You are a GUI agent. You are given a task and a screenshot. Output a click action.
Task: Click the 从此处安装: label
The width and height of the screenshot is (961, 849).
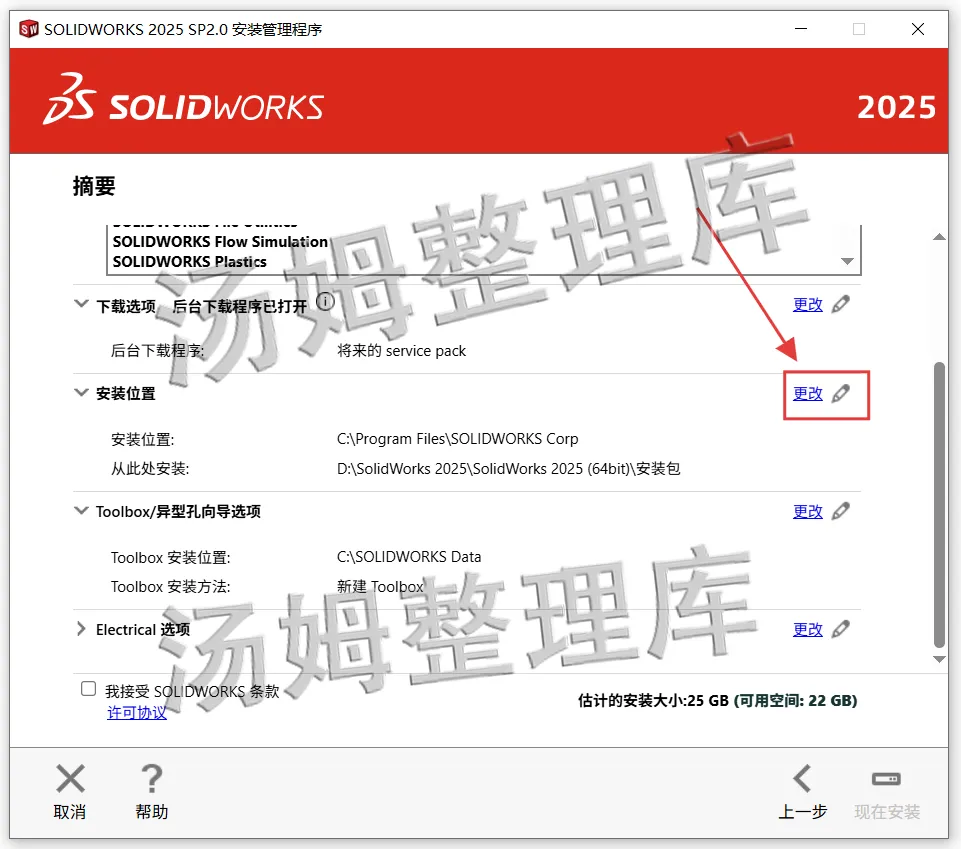[x=150, y=469]
